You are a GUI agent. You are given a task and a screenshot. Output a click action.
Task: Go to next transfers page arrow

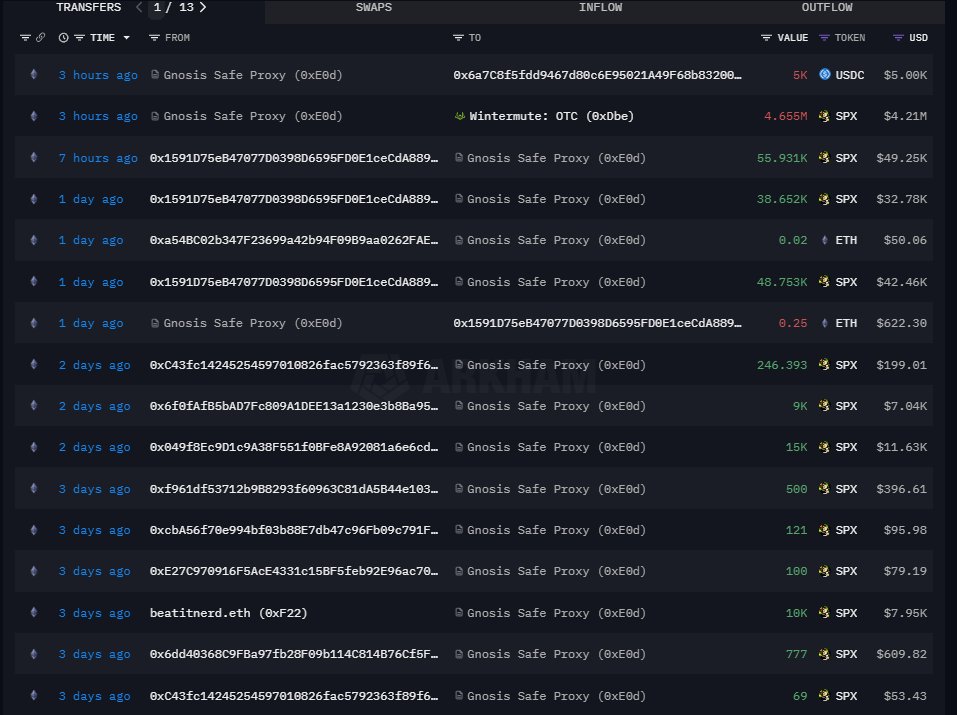click(203, 7)
